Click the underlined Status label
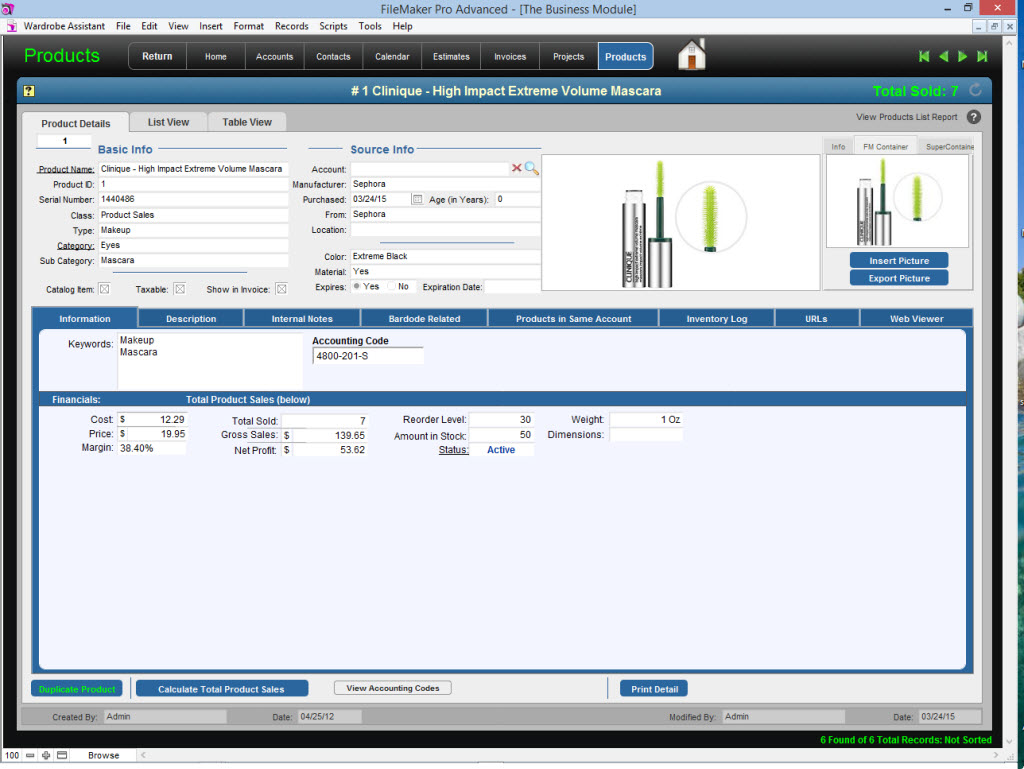The width and height of the screenshot is (1024, 769). tap(453, 450)
